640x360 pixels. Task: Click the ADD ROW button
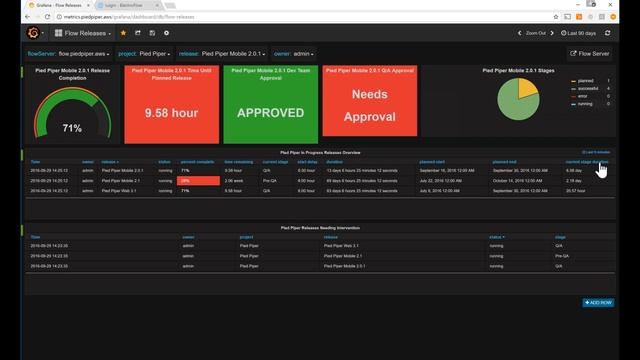pos(598,302)
